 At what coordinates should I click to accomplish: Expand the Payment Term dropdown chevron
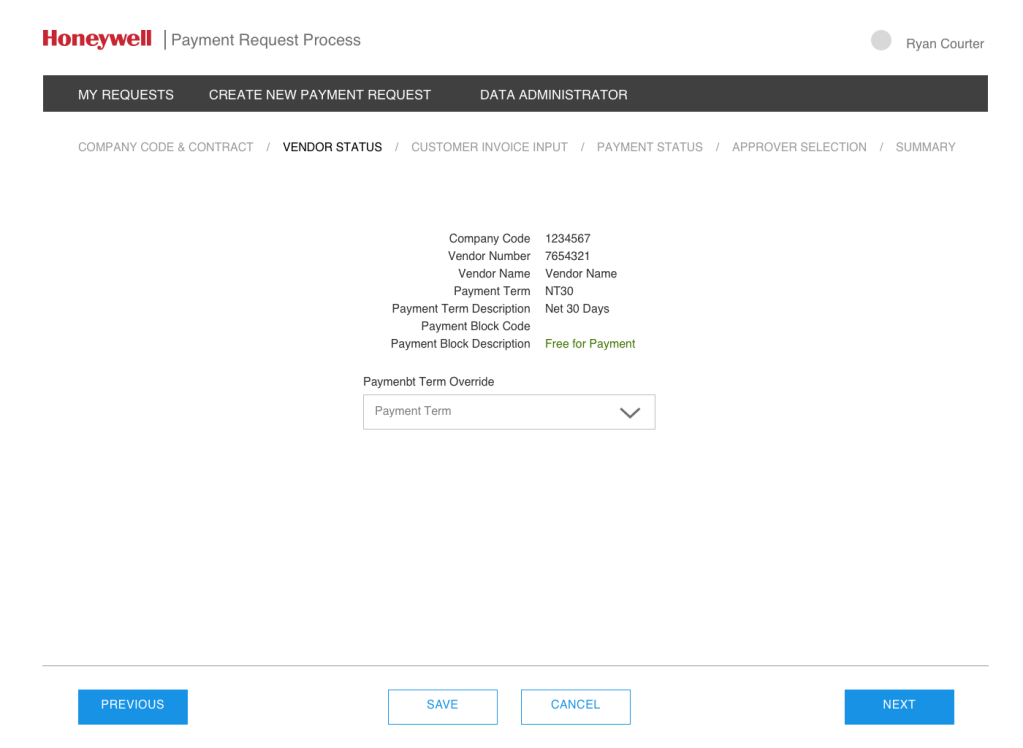tap(630, 412)
